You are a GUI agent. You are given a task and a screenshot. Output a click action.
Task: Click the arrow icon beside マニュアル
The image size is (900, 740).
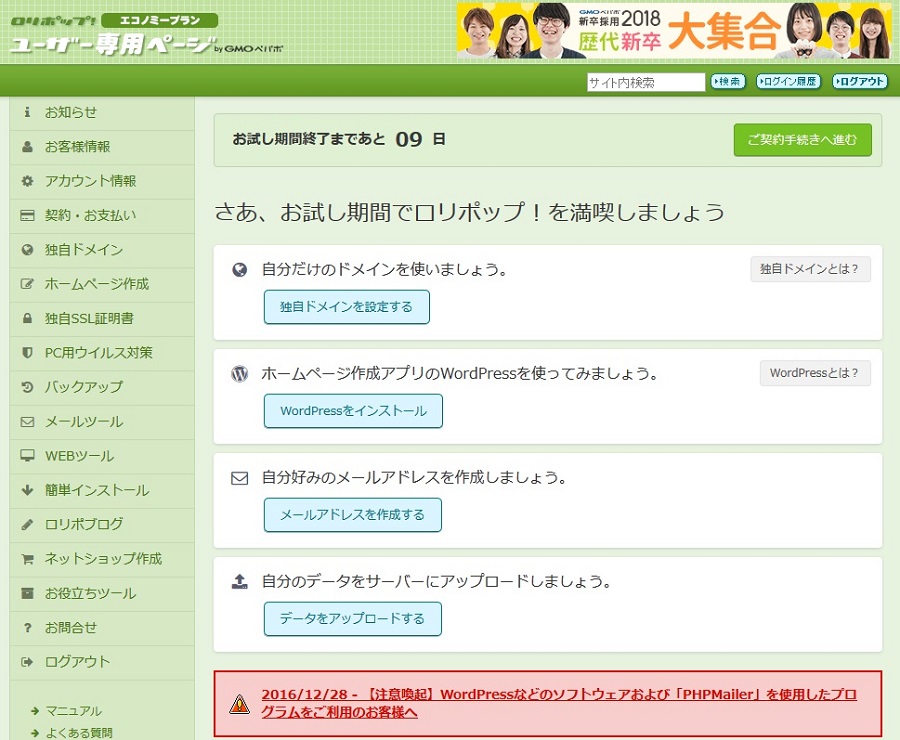35,711
